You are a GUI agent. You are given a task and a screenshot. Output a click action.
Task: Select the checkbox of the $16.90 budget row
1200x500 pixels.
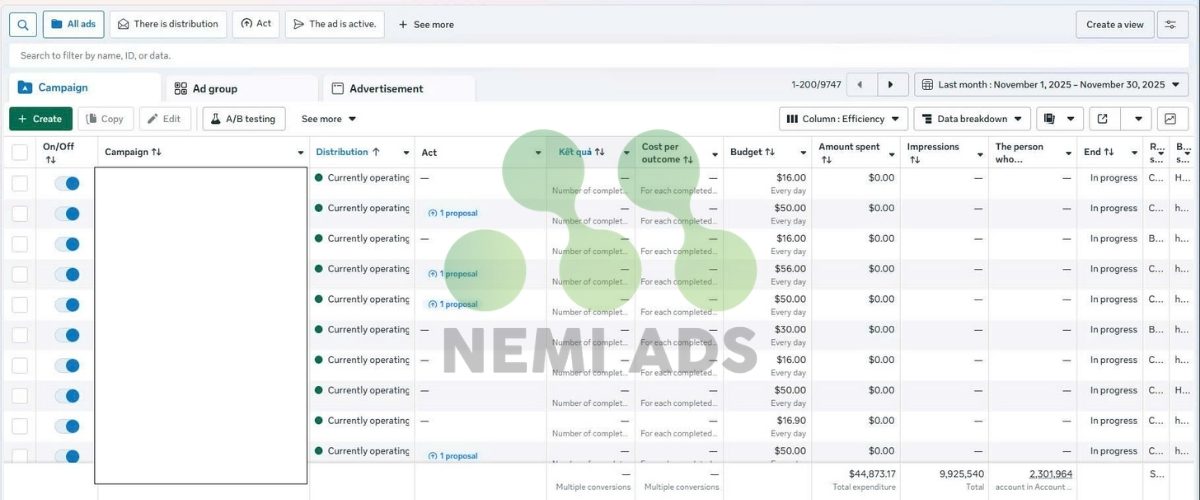tap(20, 426)
